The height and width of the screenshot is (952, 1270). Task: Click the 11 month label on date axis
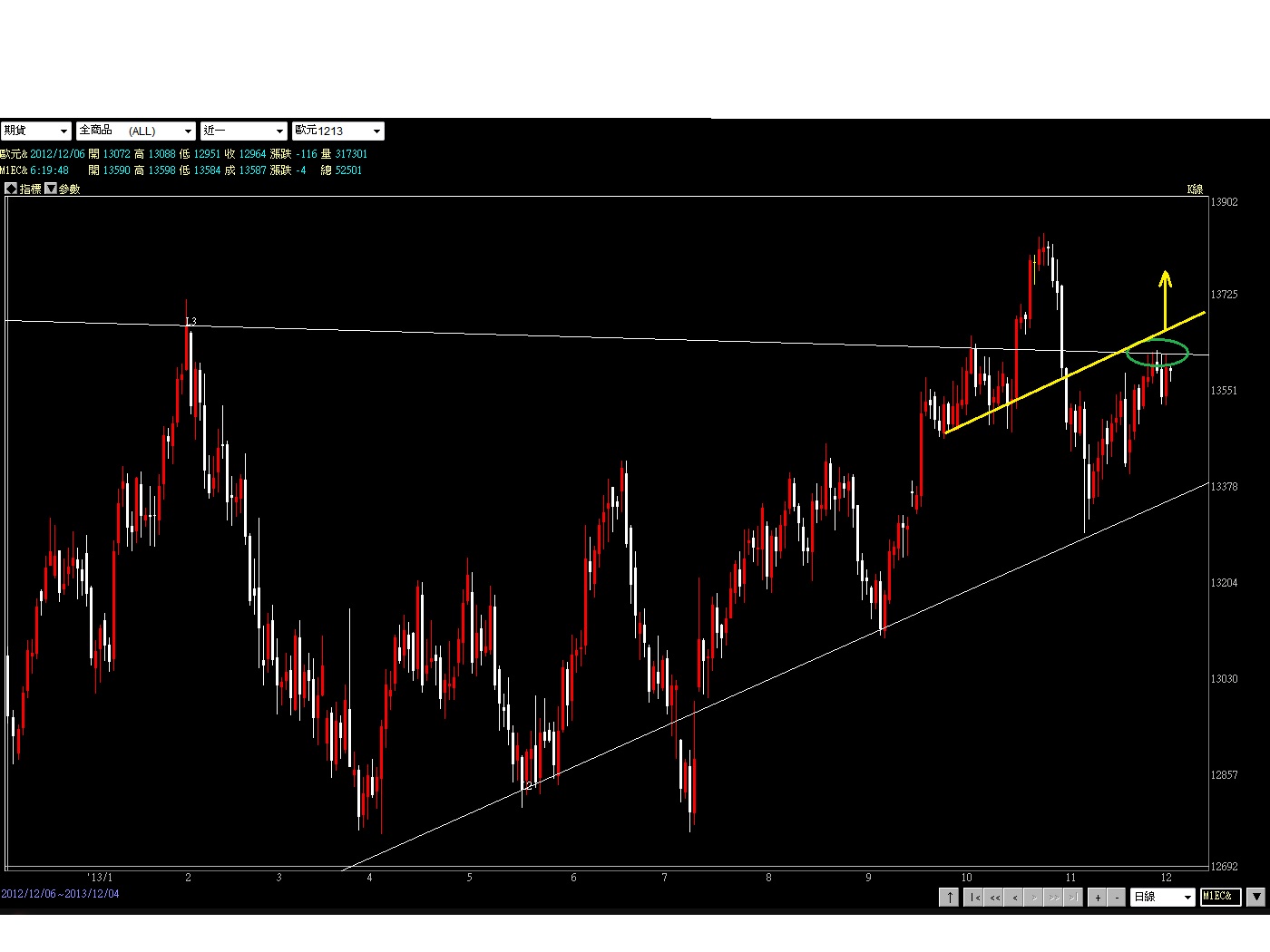(1070, 878)
